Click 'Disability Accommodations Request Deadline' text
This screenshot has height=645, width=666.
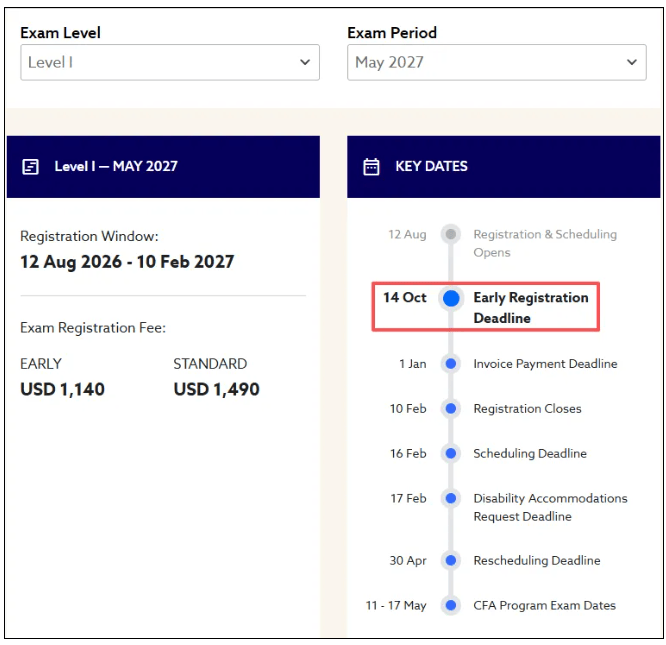coord(550,507)
